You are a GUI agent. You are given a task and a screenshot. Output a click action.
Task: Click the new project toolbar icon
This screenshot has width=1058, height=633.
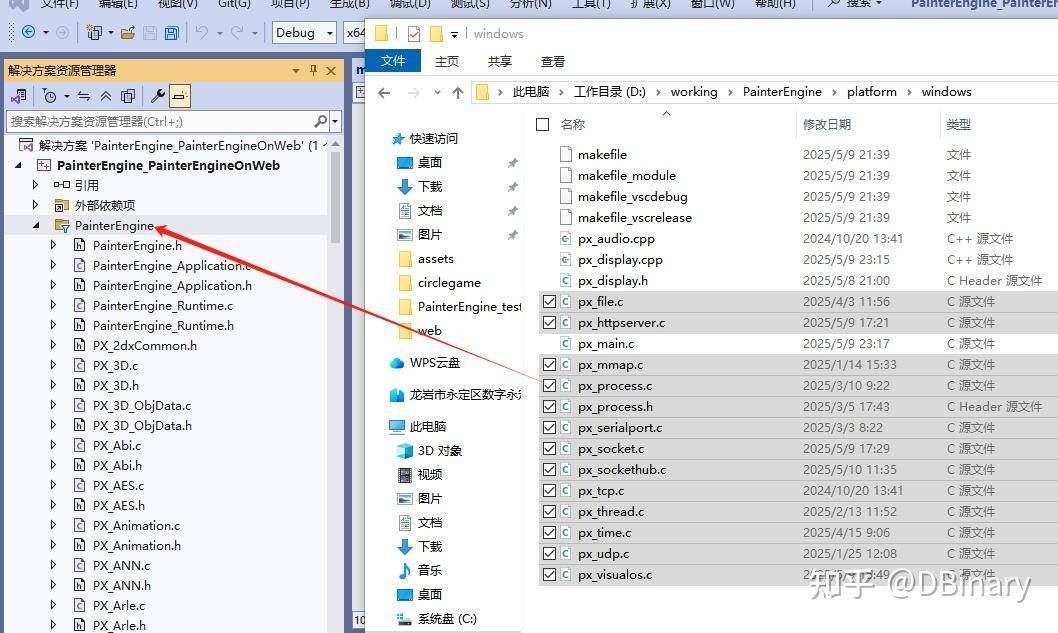tap(94, 32)
